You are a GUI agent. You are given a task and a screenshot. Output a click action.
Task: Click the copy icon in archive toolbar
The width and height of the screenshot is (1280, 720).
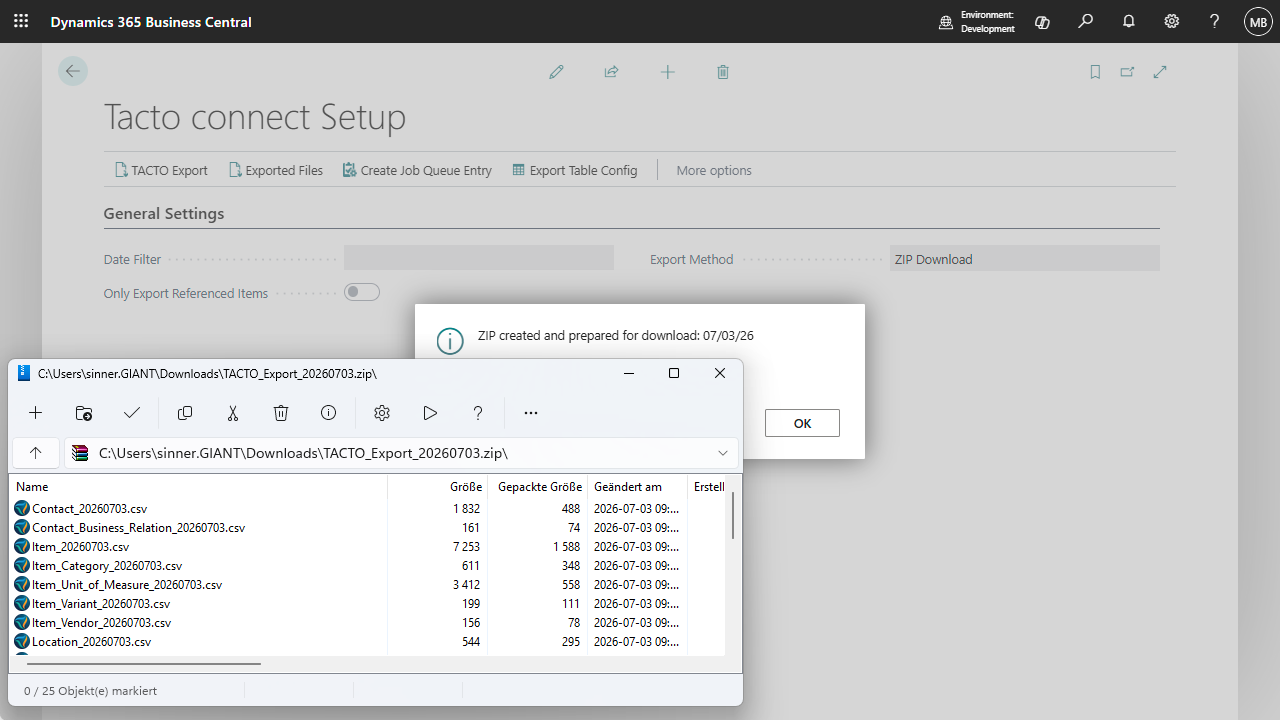click(185, 413)
